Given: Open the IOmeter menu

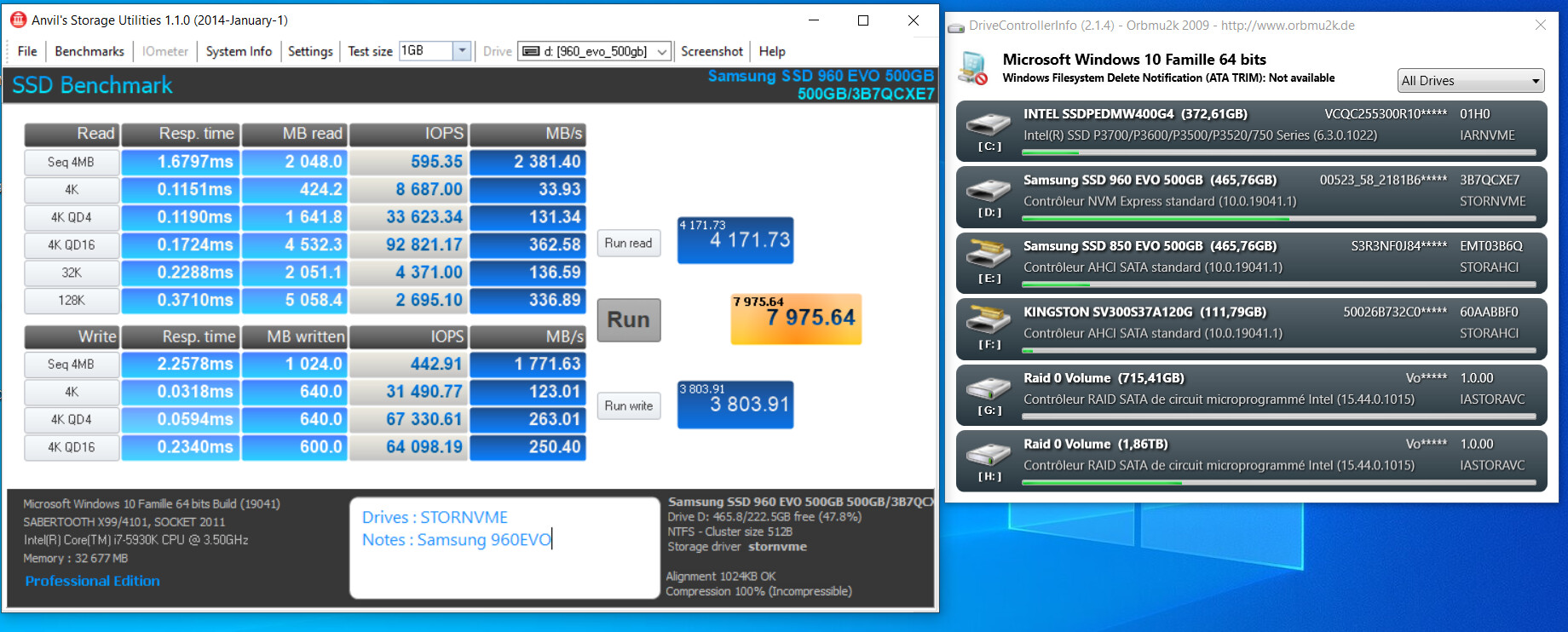Looking at the screenshot, I should pos(165,51).
